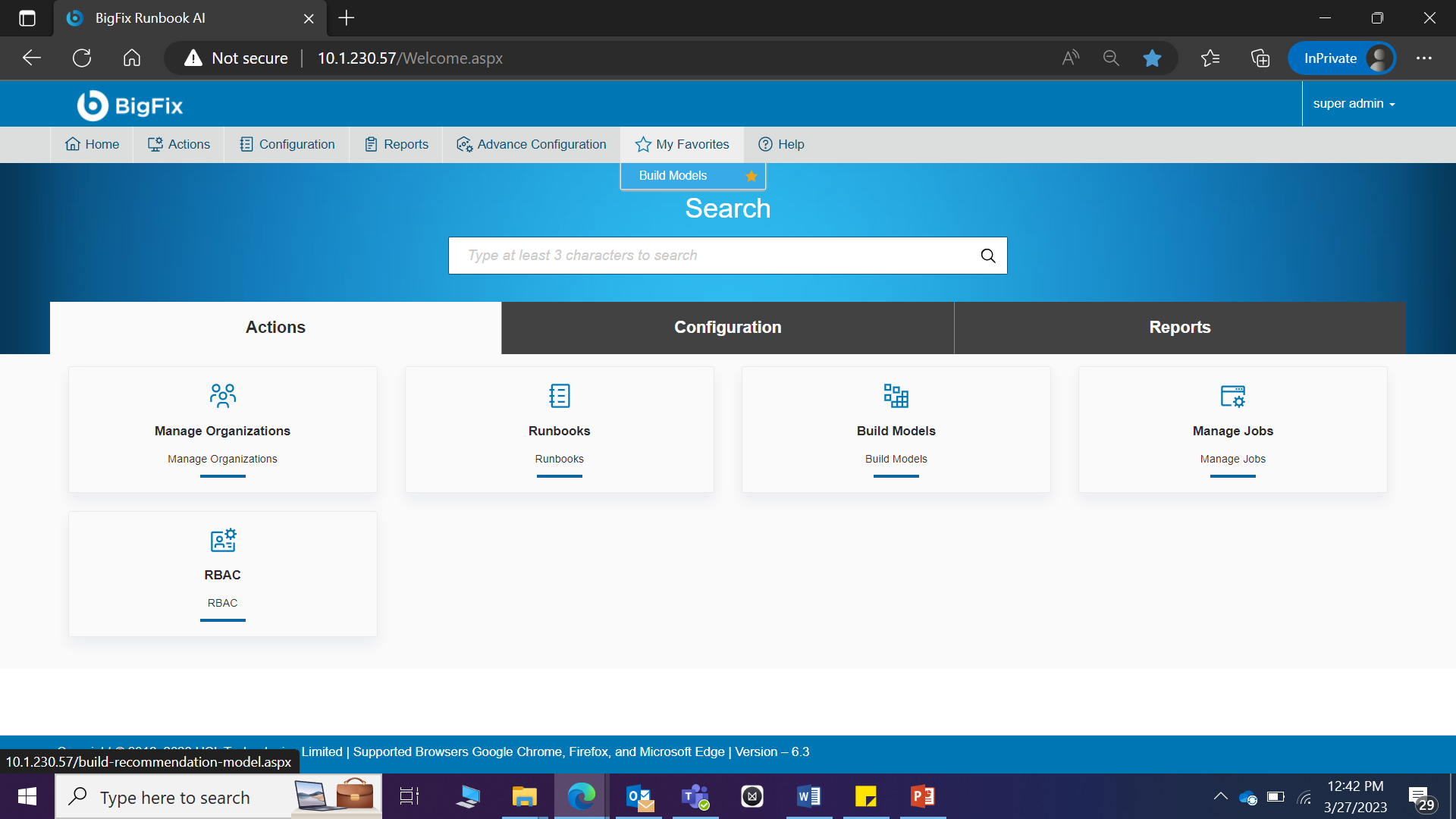Viewport: 1456px width, 819px height.
Task: Click the Help link in navigation bar
Action: [x=781, y=144]
